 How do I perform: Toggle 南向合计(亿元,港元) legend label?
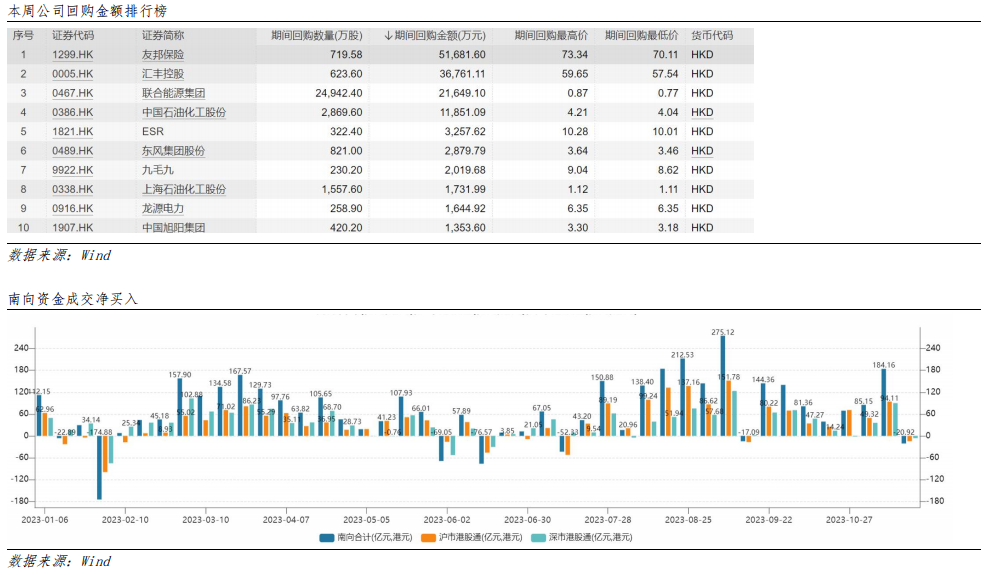375,538
